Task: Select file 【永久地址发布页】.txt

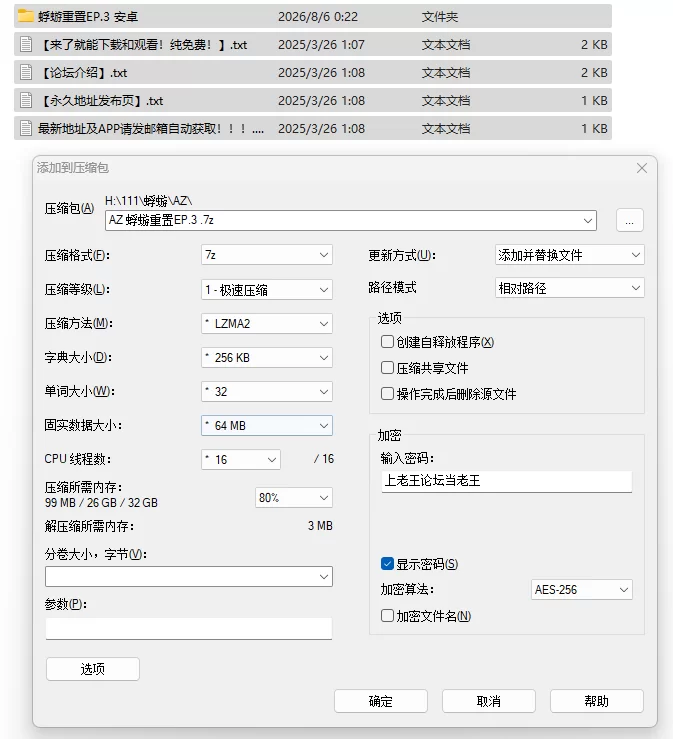Action: point(313,100)
